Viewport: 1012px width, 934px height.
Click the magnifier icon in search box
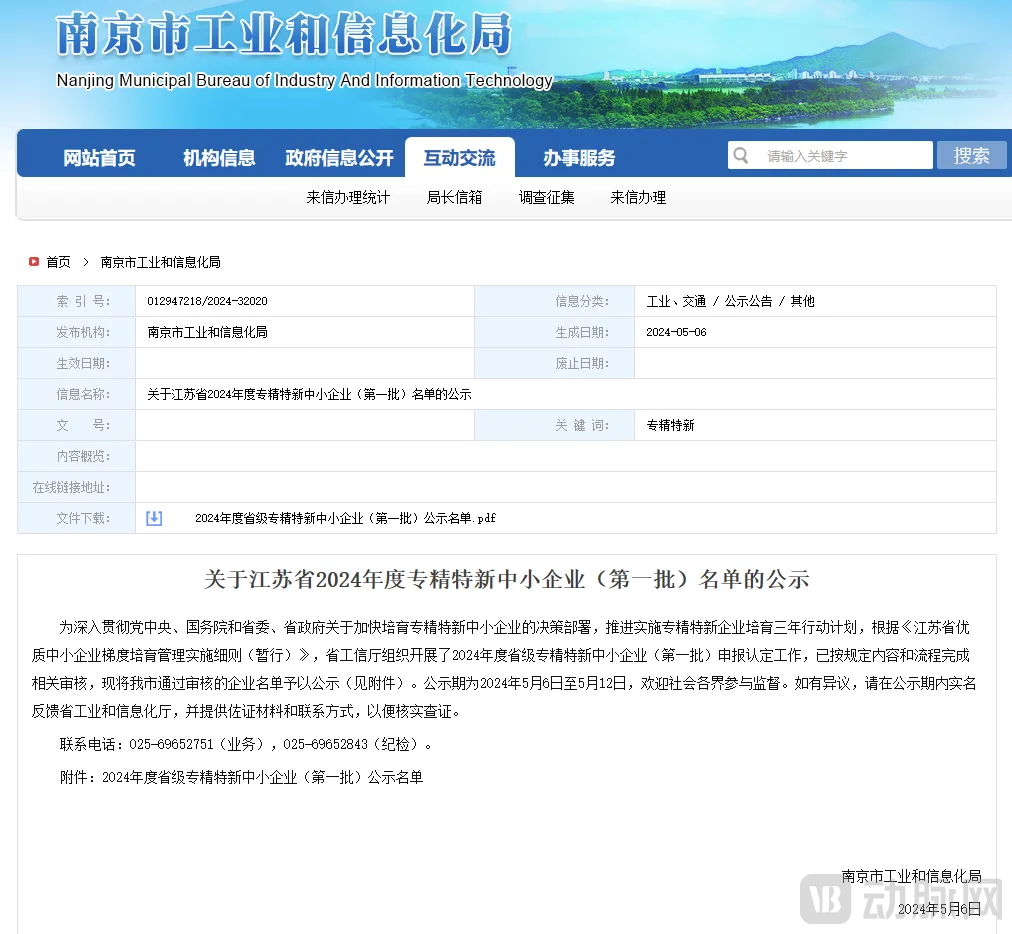pos(741,155)
